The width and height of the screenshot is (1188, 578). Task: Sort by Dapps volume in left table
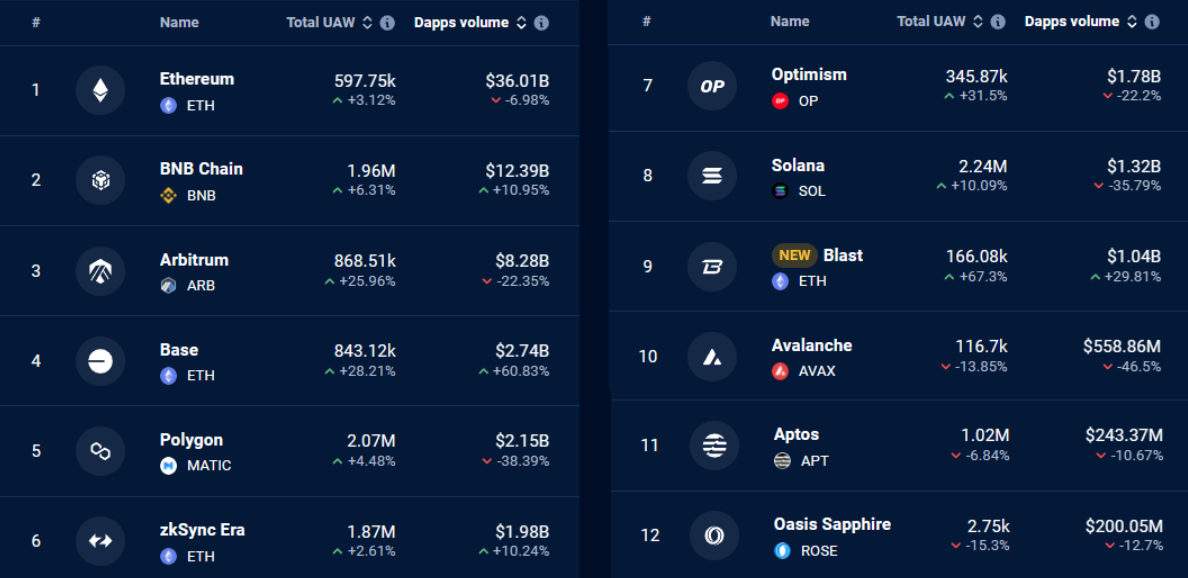point(521,22)
